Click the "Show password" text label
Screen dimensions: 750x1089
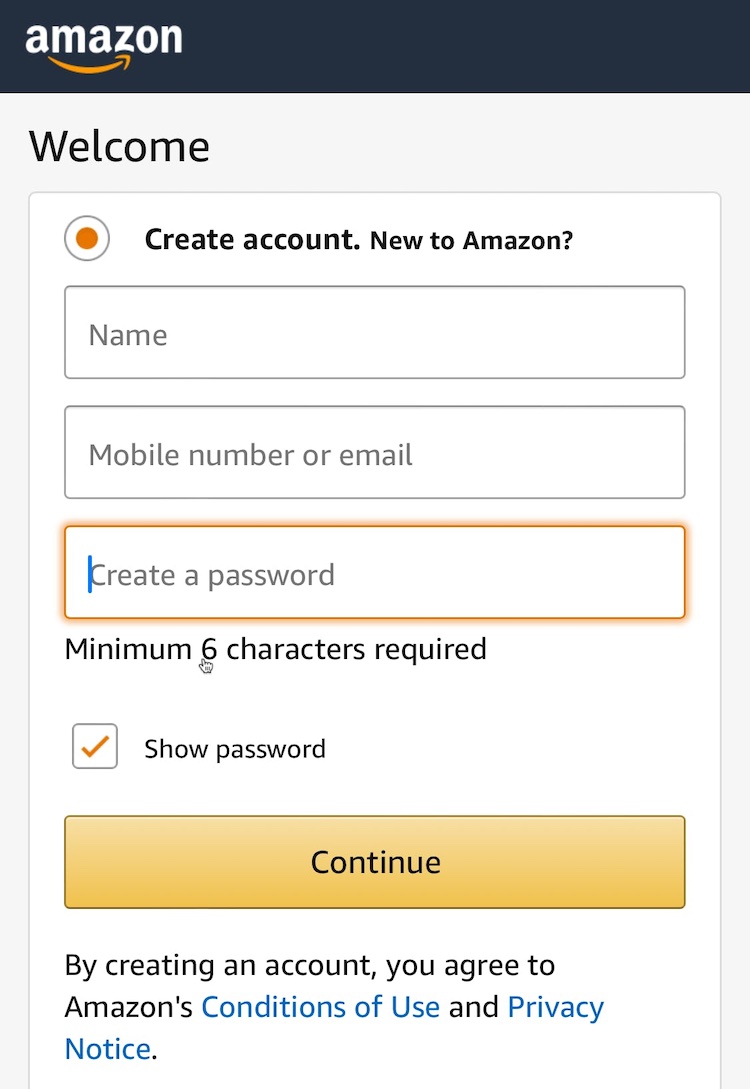click(235, 749)
